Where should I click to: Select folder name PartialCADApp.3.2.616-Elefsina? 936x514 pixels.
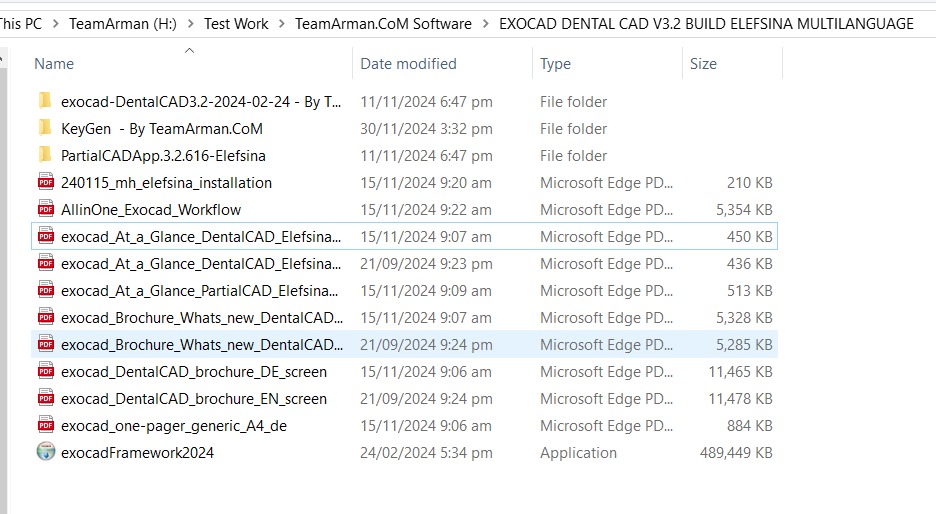pos(163,156)
